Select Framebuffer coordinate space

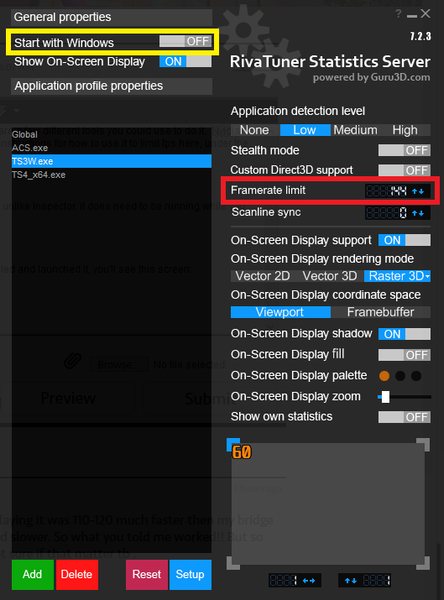click(381, 312)
